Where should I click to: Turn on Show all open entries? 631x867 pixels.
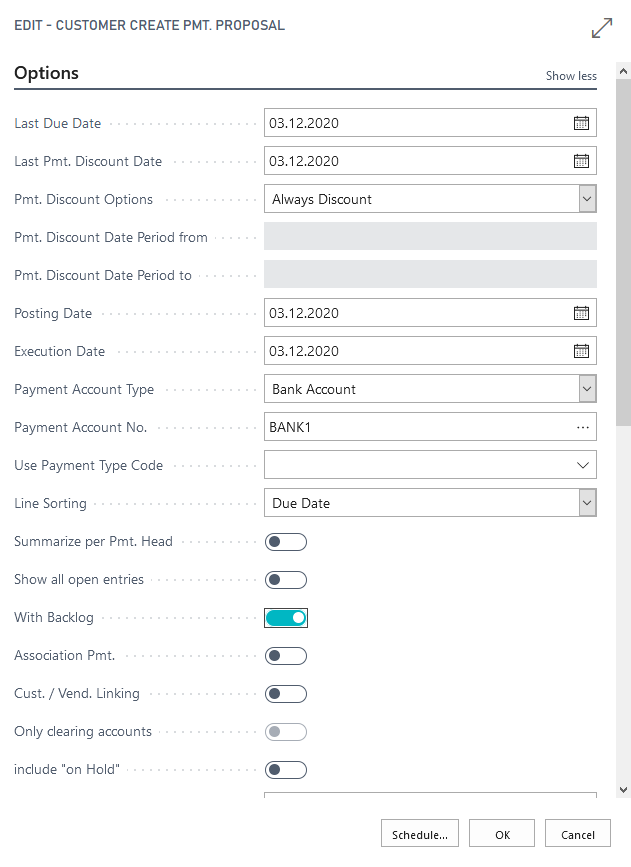pyautogui.click(x=285, y=580)
